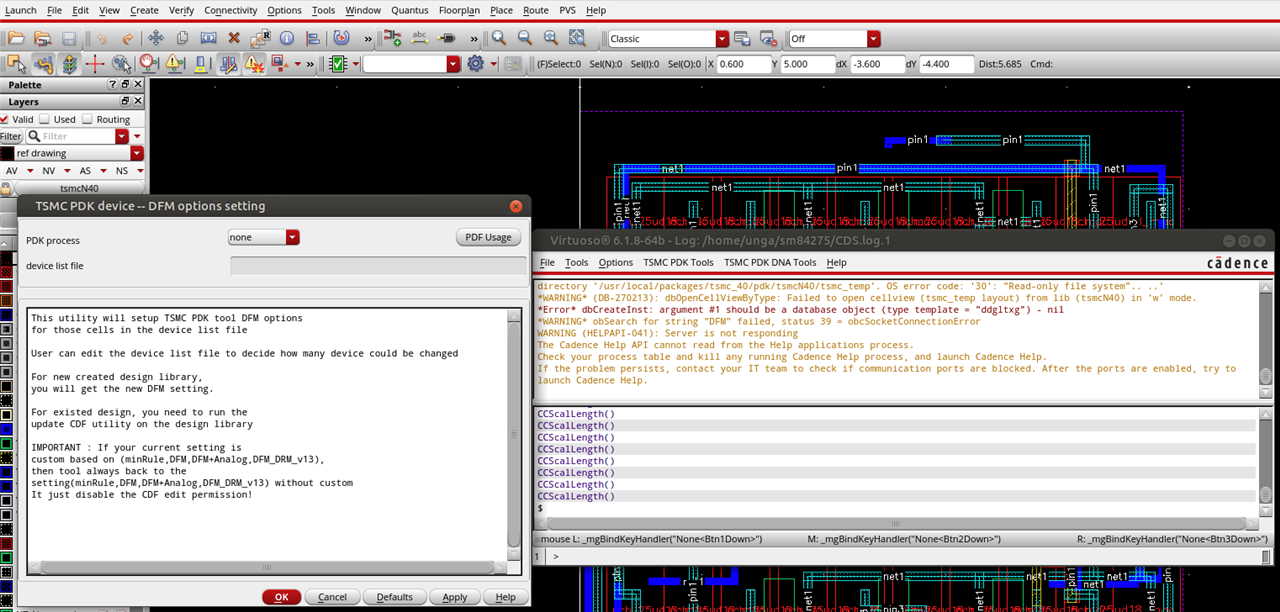Click the Zoom Out magnifier icon
This screenshot has width=1280, height=612.
click(x=524, y=38)
